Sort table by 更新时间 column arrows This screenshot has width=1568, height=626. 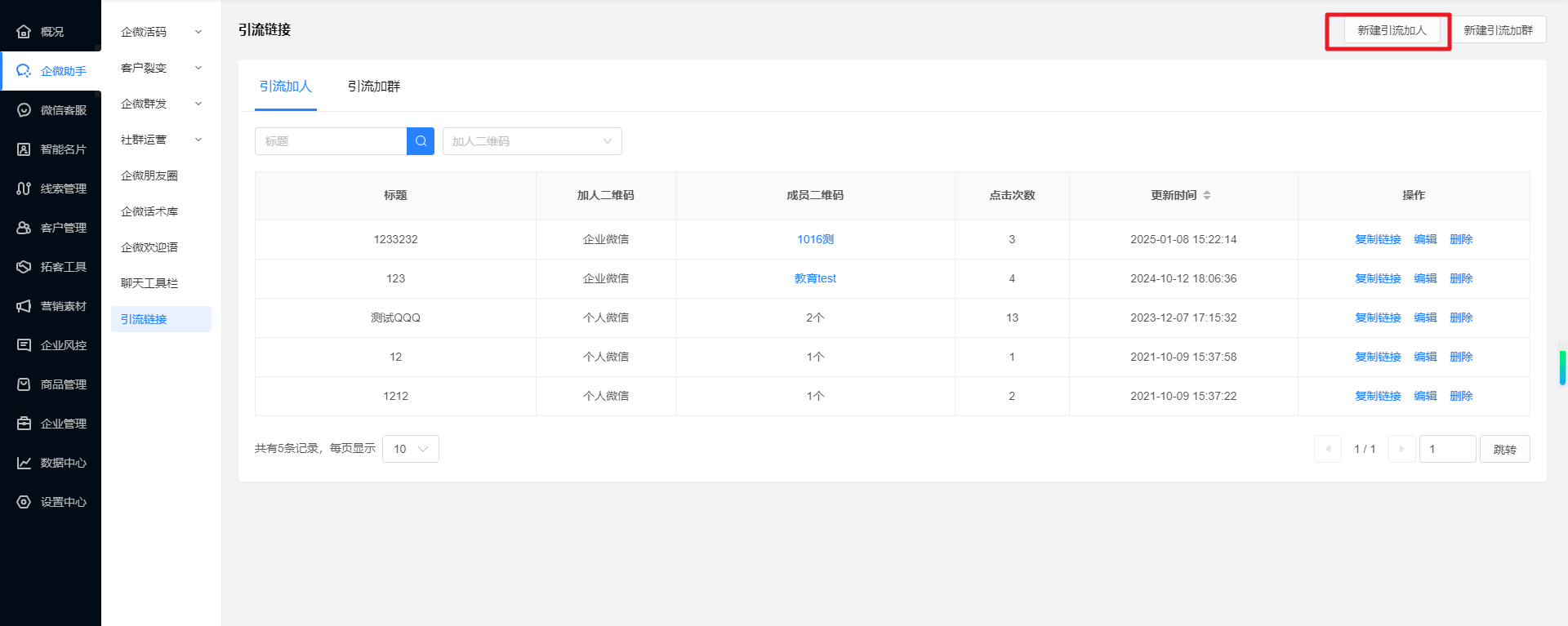(x=1207, y=195)
